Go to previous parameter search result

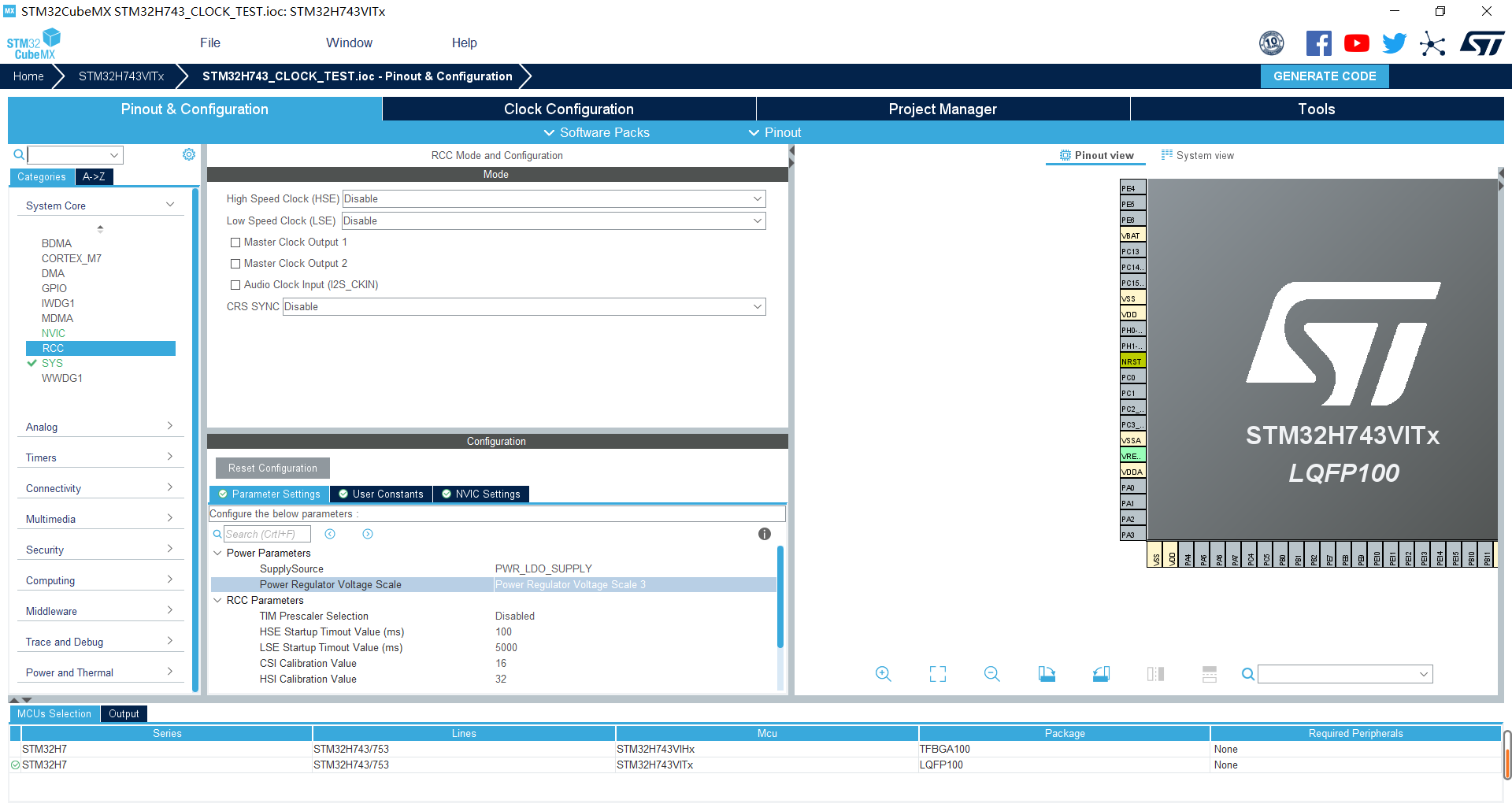[x=330, y=534]
